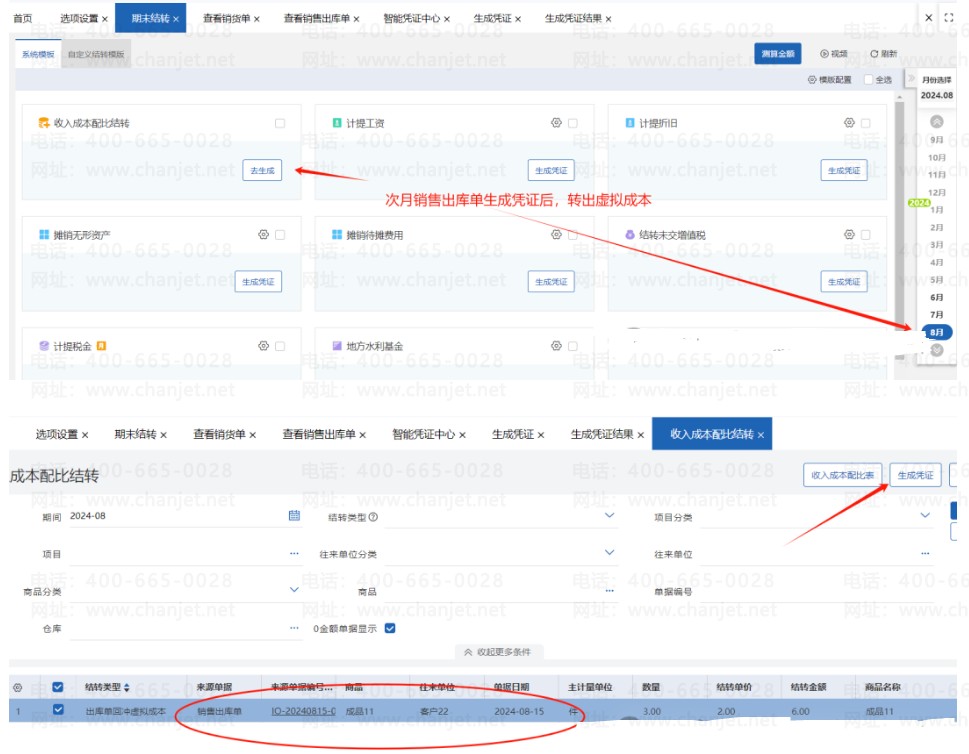969x754 pixels.
Task: Open settings gear on 摊销无形资产 card
Action: click(x=263, y=235)
